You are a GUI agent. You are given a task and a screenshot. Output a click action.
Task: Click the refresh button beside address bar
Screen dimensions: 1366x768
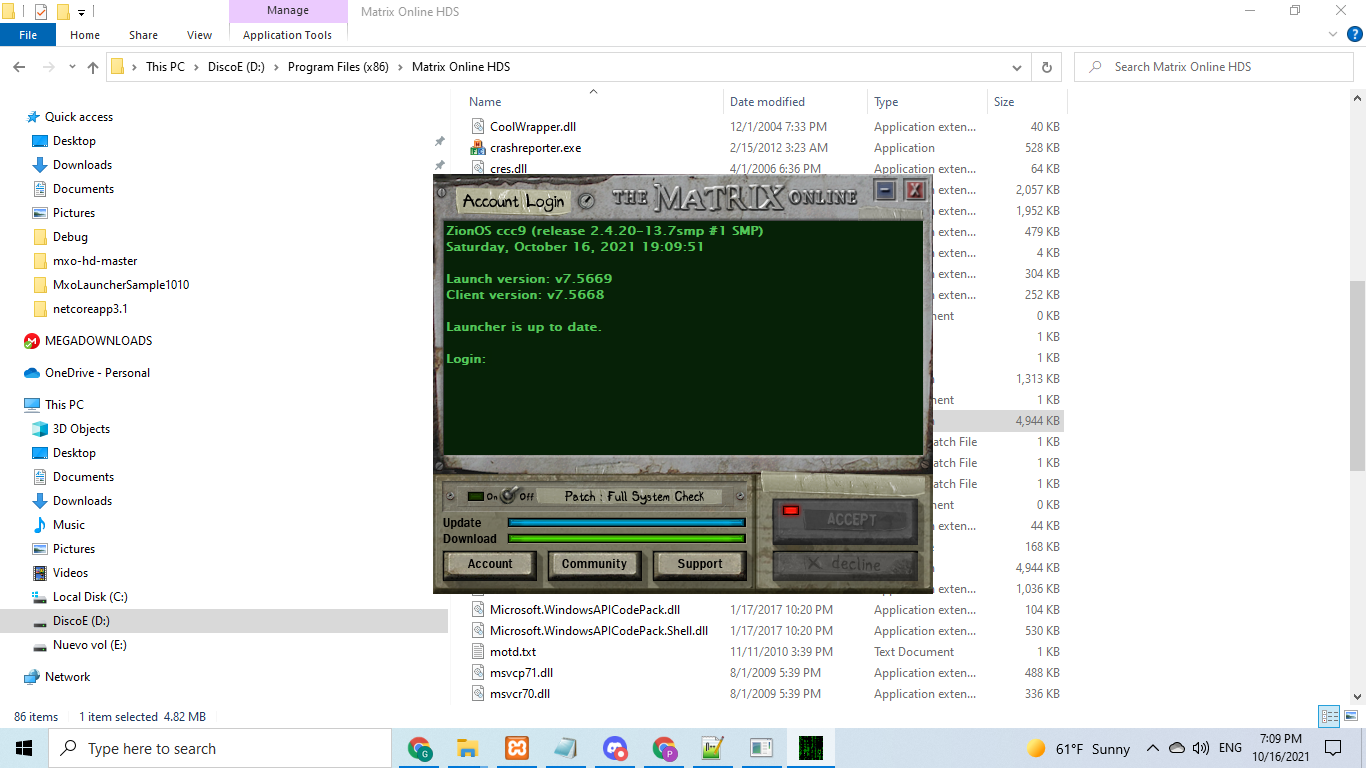tap(1046, 67)
